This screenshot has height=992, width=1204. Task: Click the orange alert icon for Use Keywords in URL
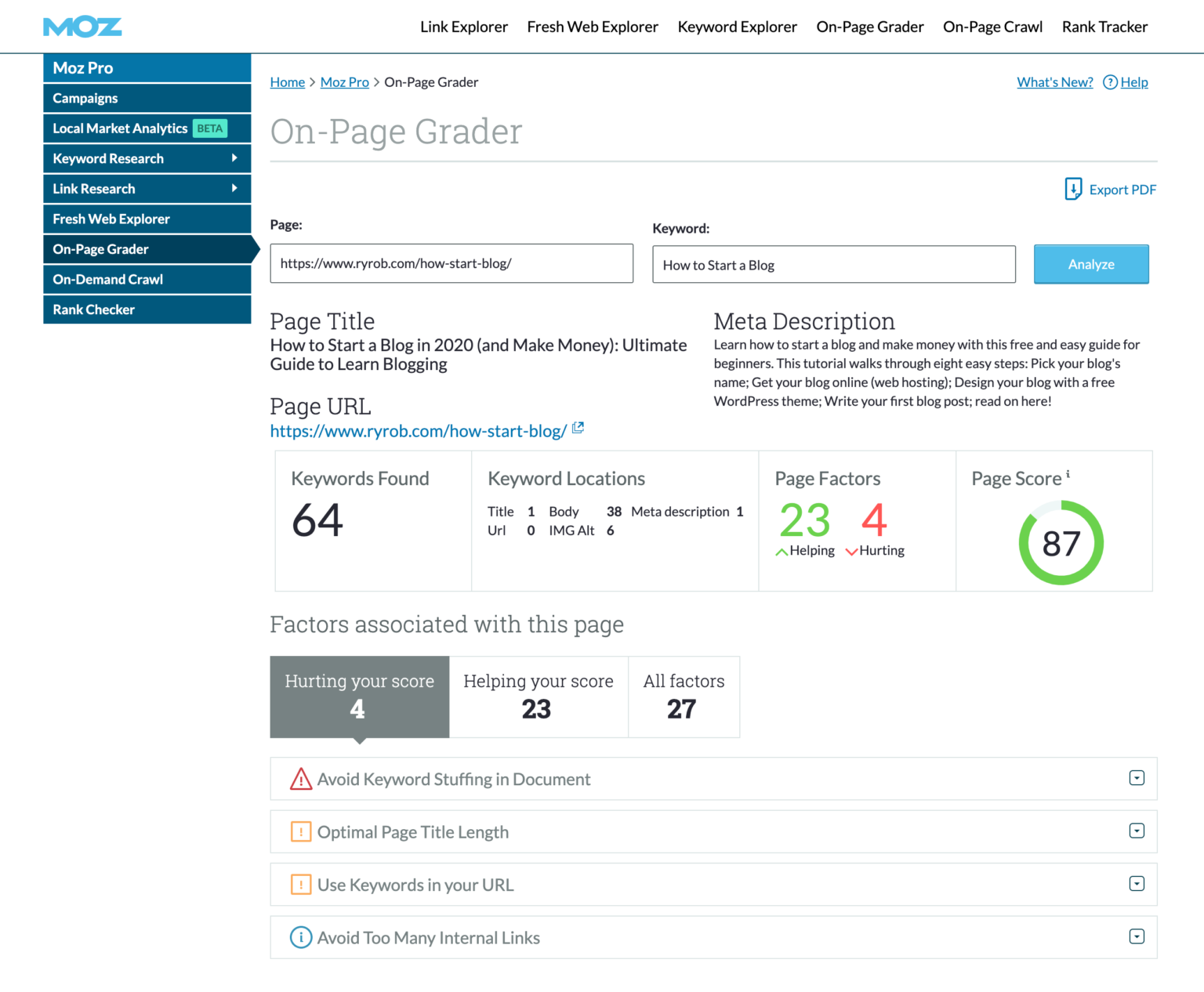301,885
